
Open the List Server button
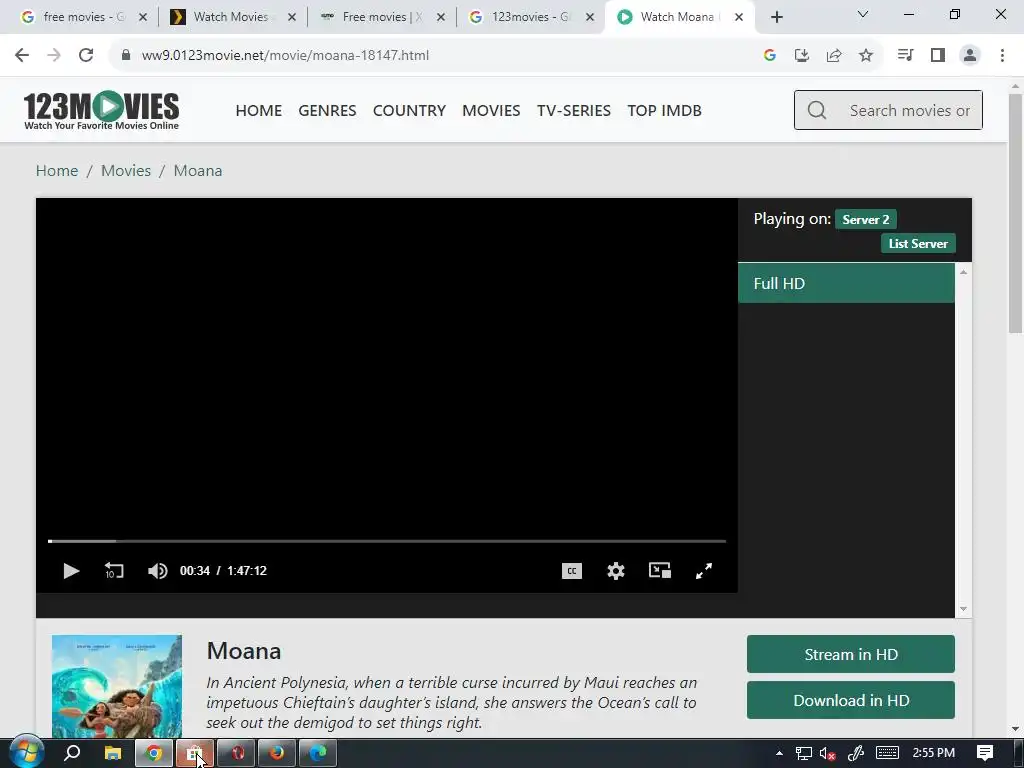click(x=918, y=243)
